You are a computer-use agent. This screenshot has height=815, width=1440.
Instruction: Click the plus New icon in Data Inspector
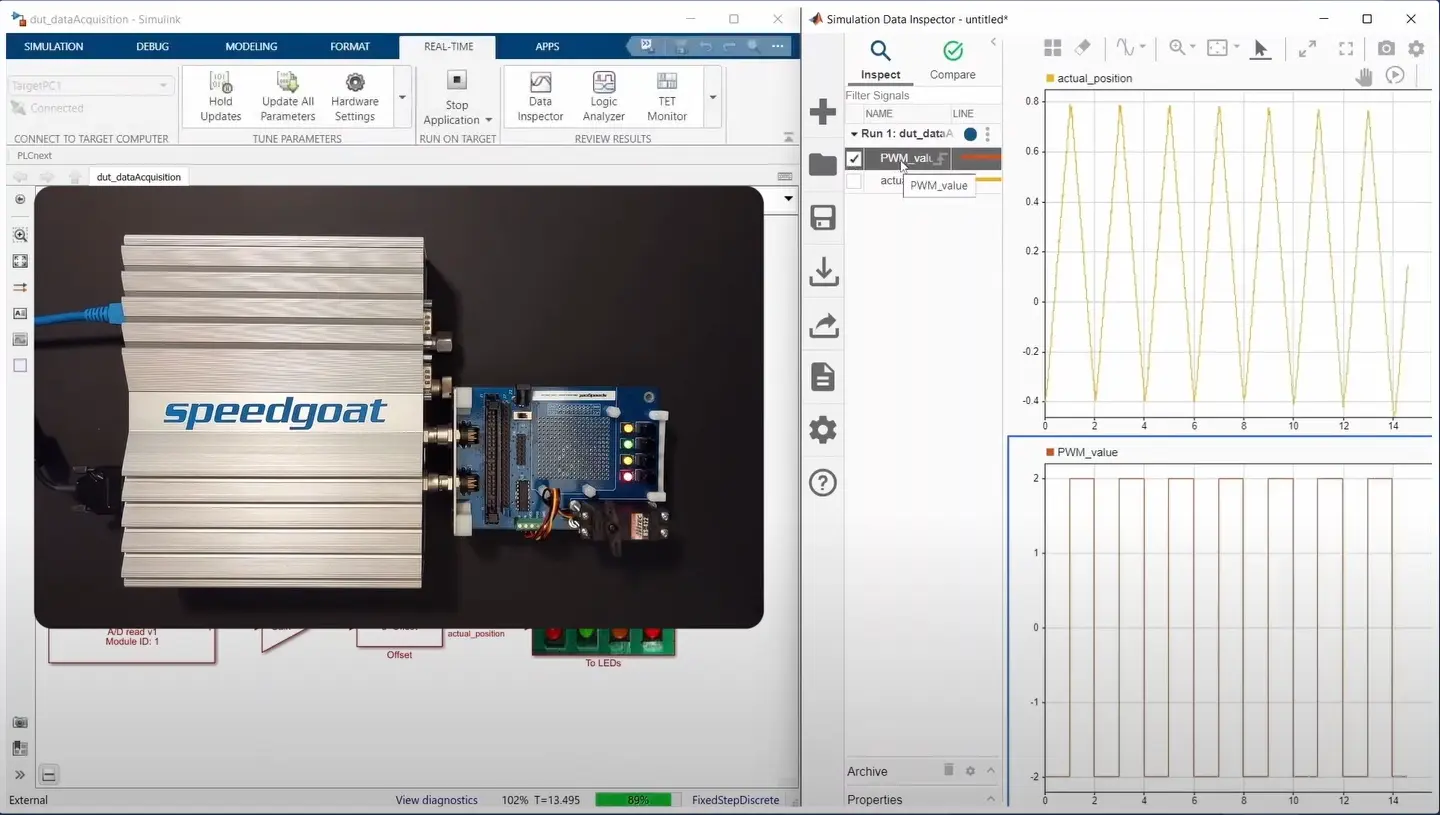[823, 112]
